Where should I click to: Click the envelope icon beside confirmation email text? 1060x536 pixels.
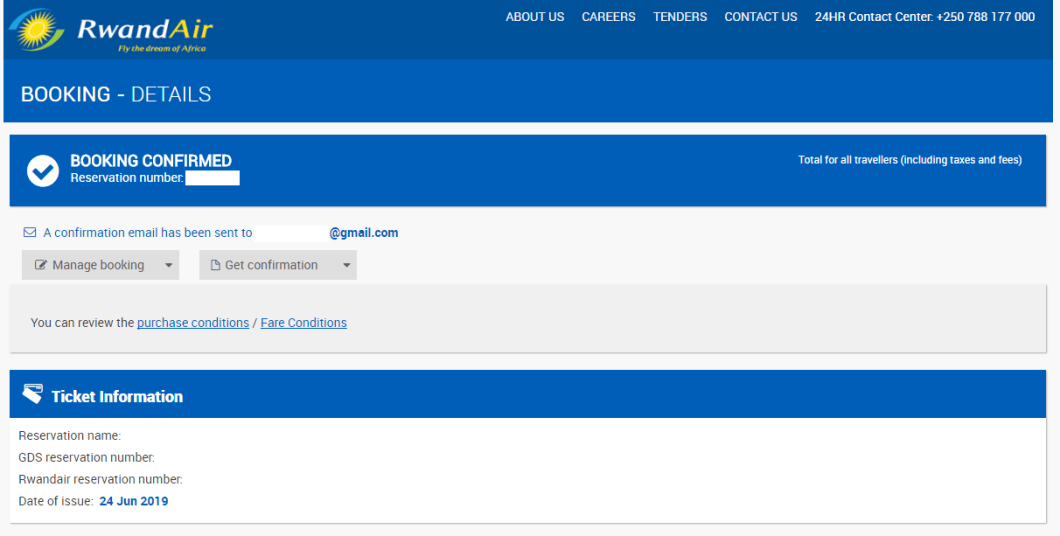click(30, 233)
